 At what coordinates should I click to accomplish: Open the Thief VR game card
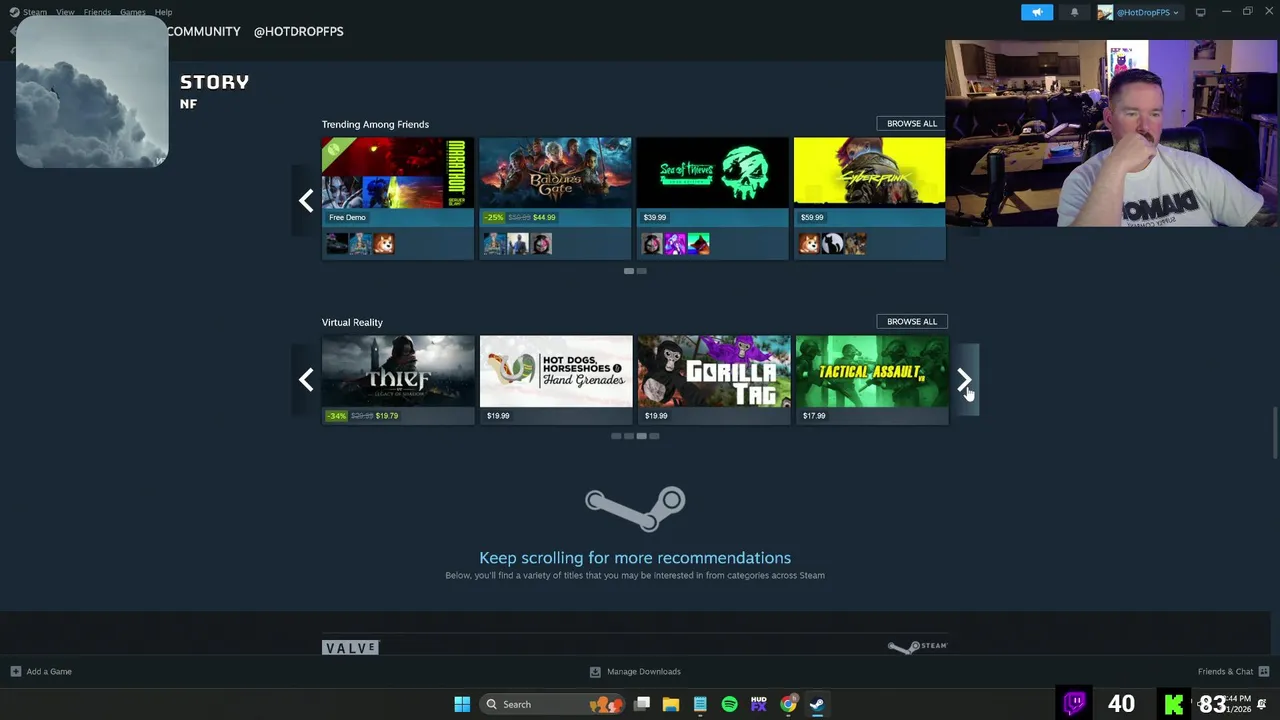tap(398, 380)
